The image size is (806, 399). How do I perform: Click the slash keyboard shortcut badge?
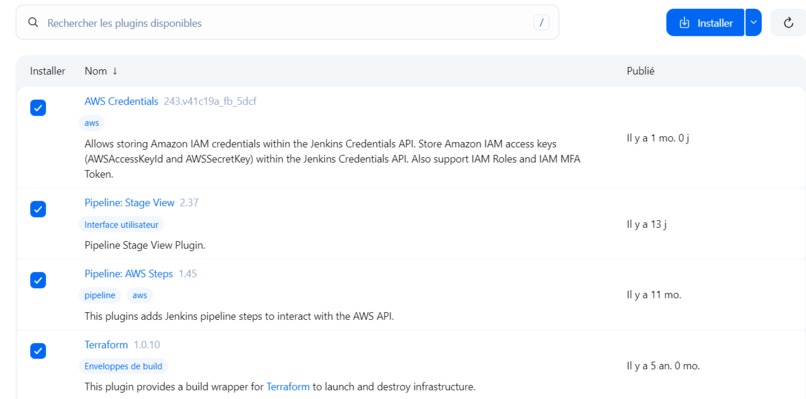[x=541, y=23]
